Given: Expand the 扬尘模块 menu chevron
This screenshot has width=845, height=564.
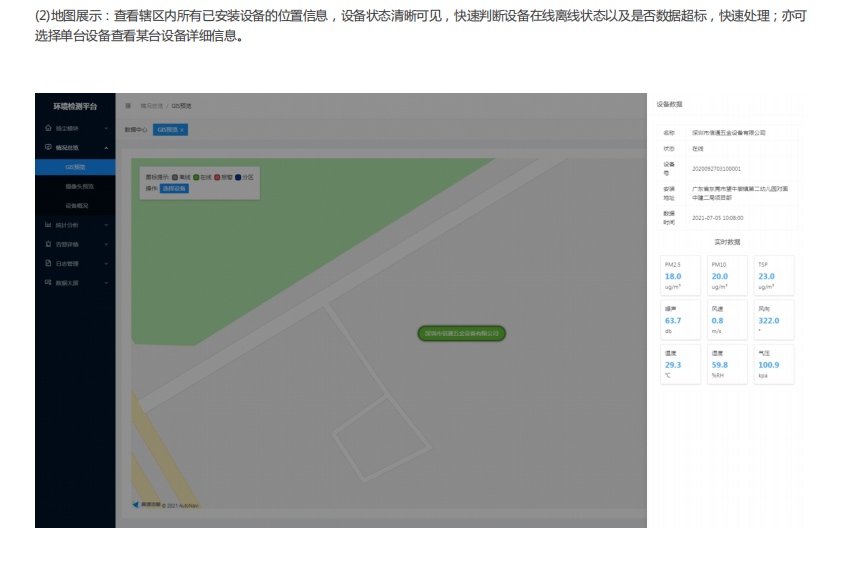Looking at the screenshot, I should (x=106, y=129).
